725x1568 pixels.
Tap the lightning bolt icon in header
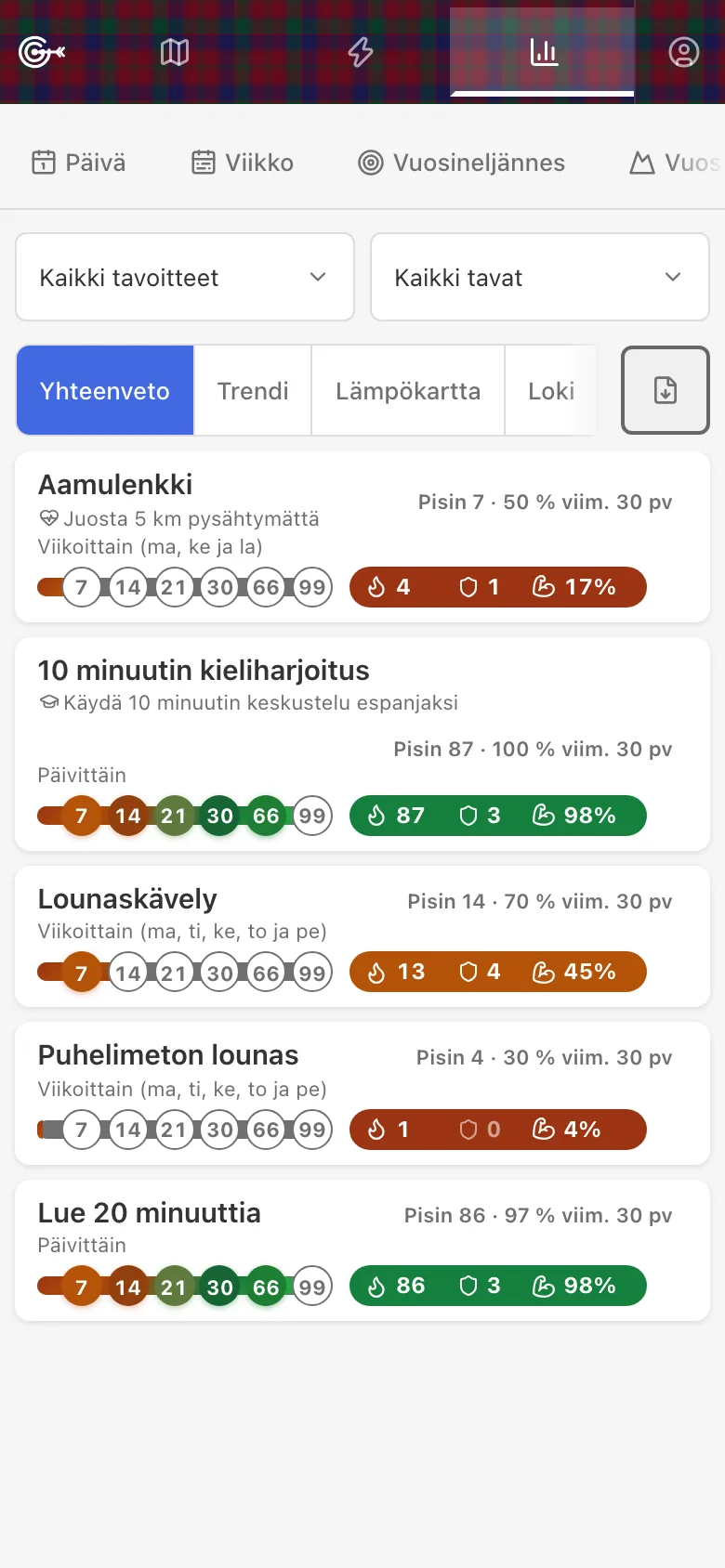coord(360,52)
